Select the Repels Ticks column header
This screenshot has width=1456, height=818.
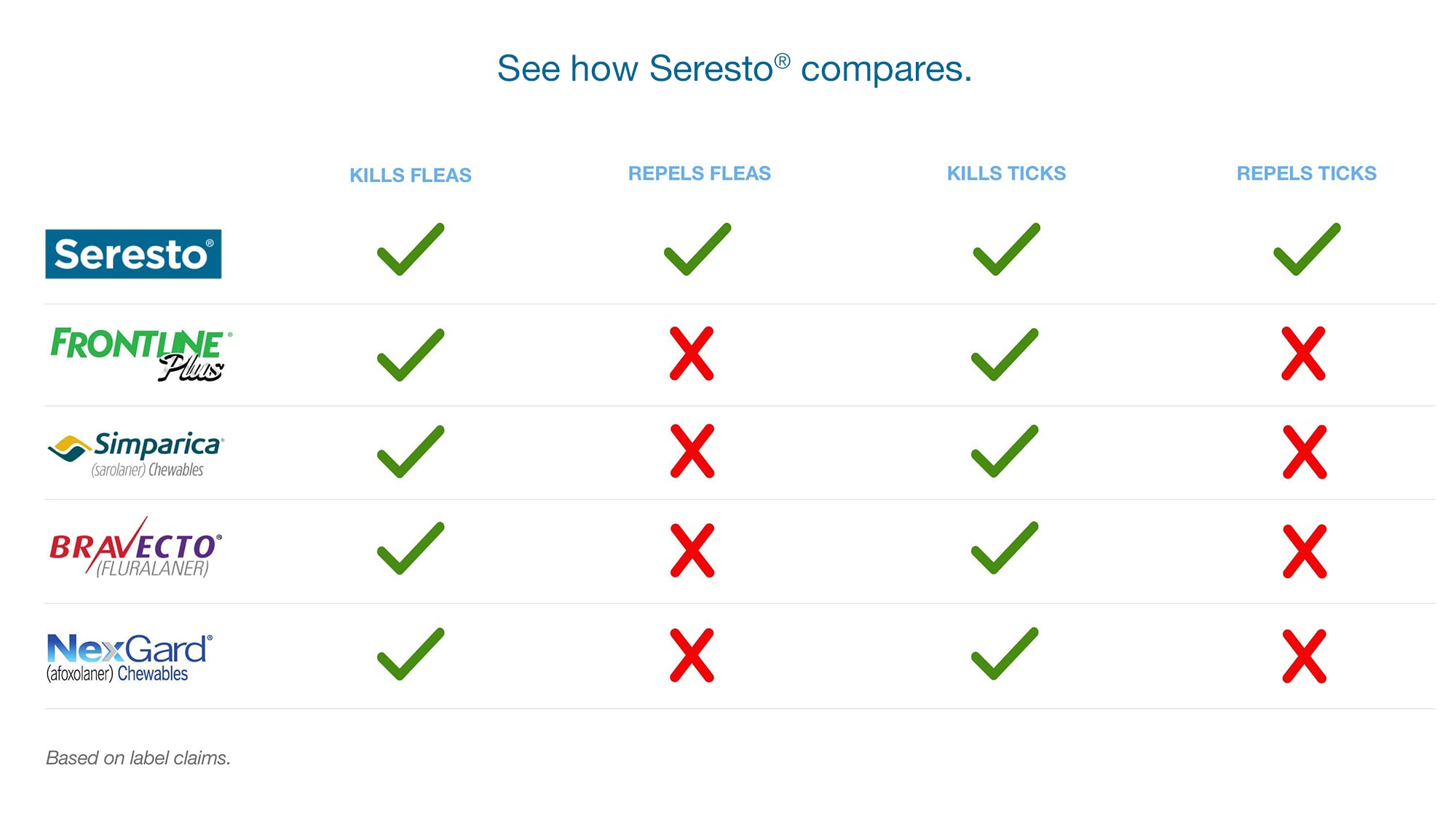point(1306,173)
